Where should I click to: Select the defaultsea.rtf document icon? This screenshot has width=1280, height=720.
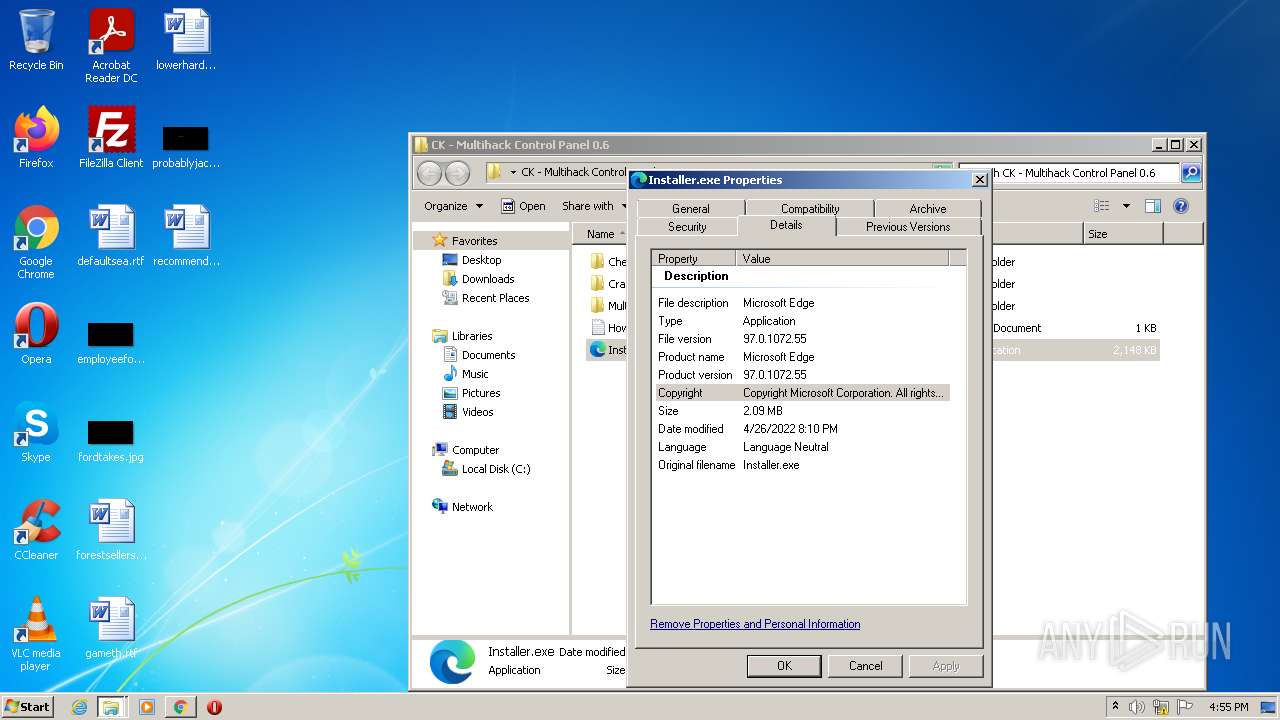click(111, 236)
